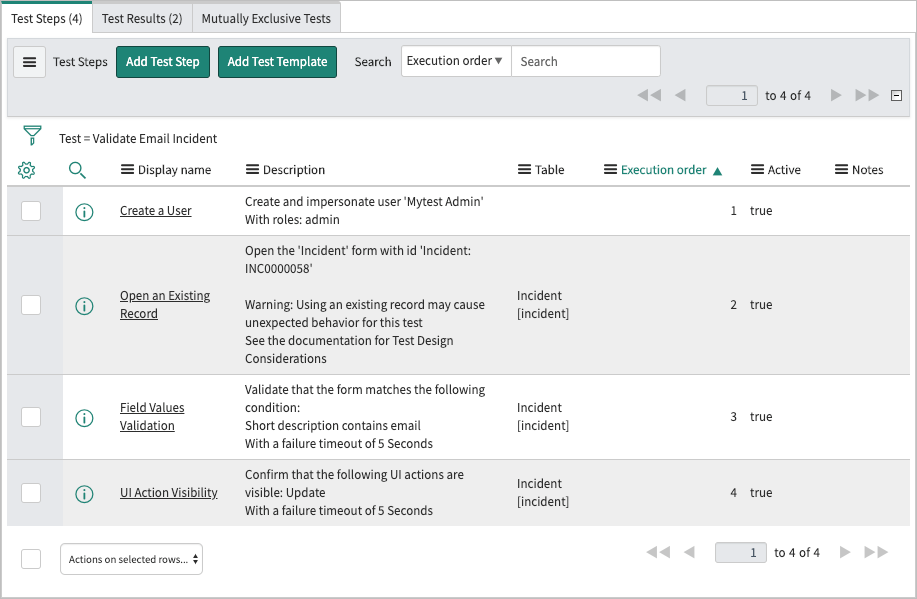Switch to the Test Steps (4) tab

coord(47,18)
